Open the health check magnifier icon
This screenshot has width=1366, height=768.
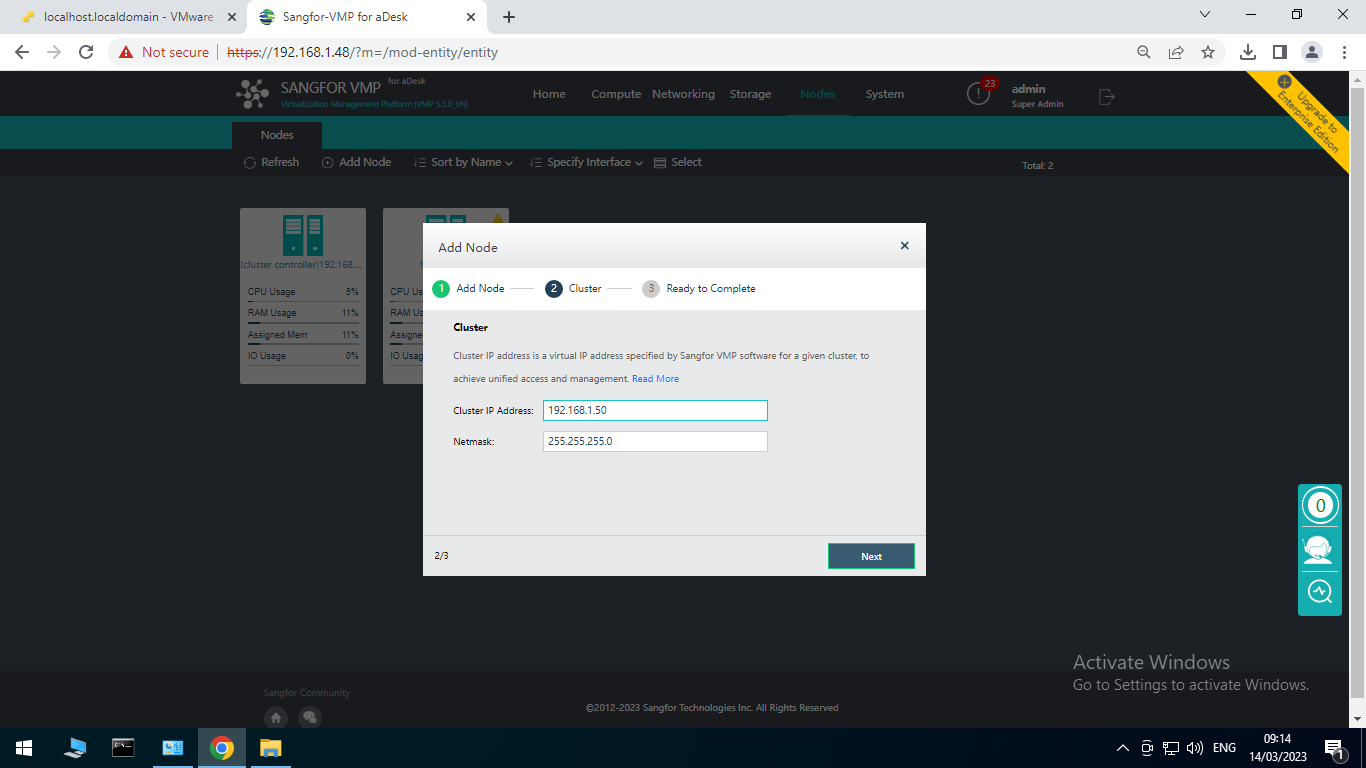click(1319, 591)
